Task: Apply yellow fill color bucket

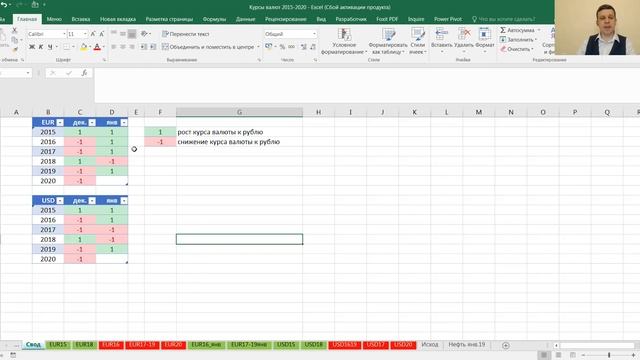Action: click(84, 47)
